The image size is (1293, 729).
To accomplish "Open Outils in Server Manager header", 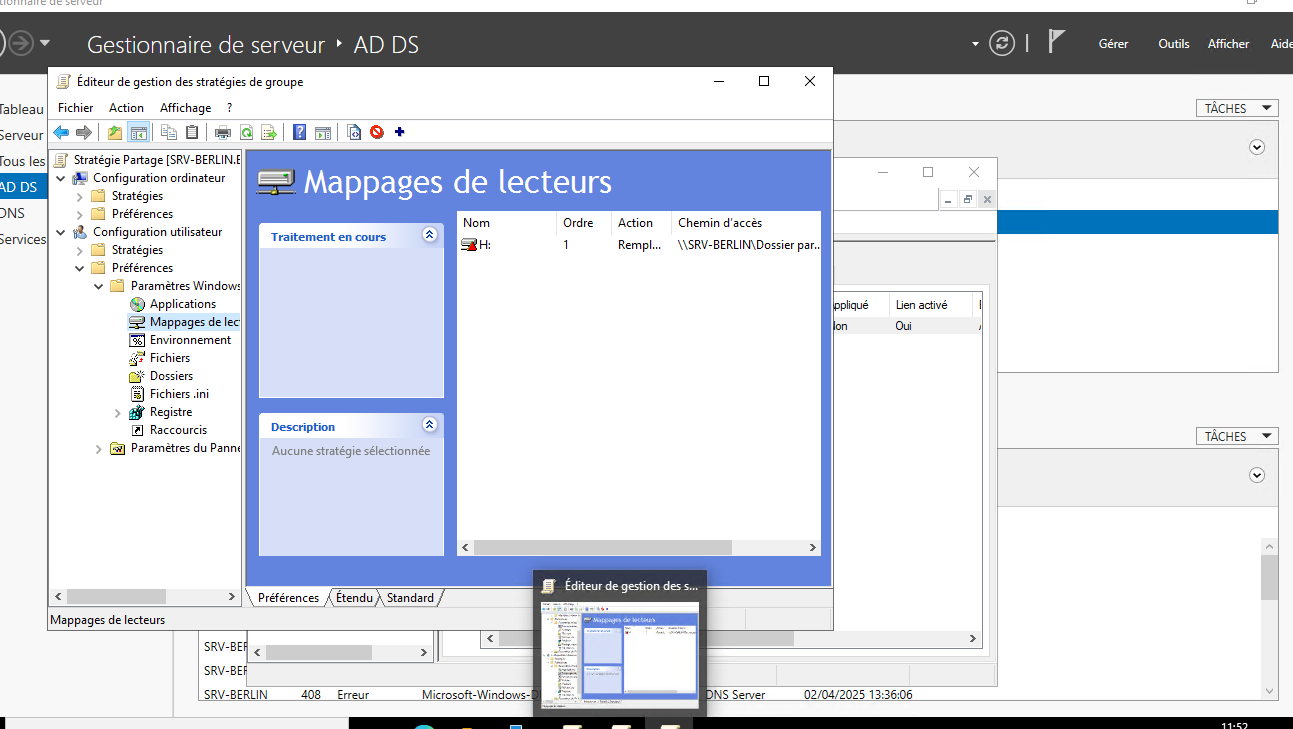I will (x=1173, y=44).
